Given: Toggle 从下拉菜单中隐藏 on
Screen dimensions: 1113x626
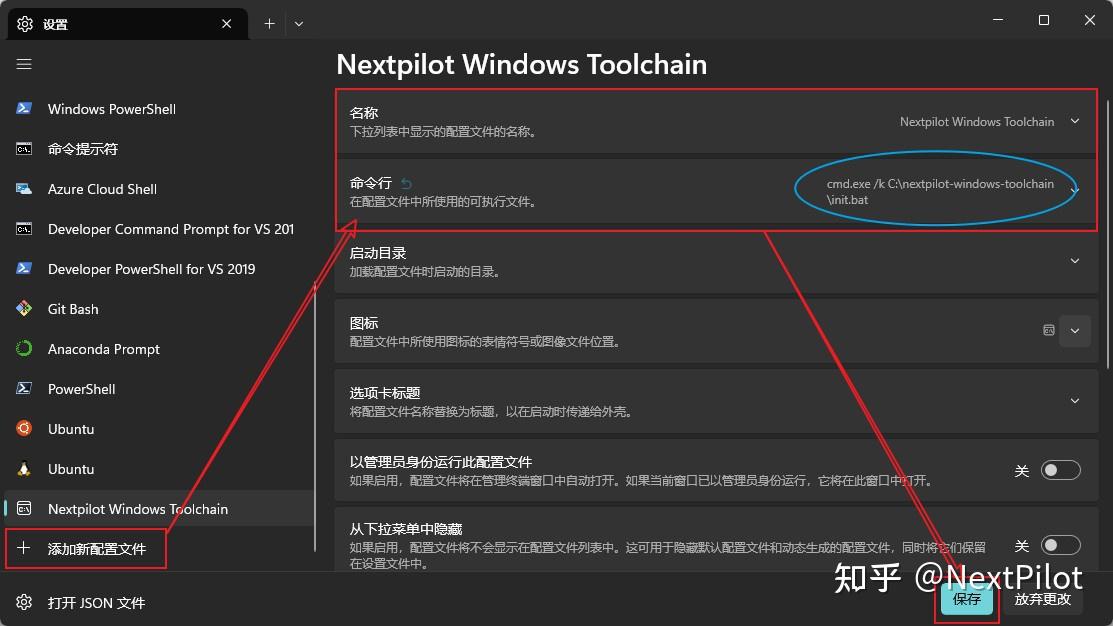Looking at the screenshot, I should [x=1060, y=545].
